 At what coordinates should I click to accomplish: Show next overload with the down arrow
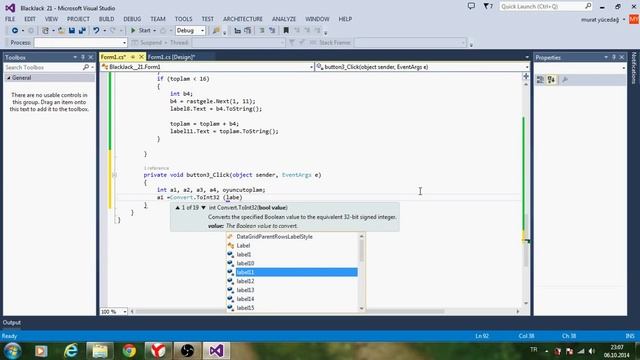click(203, 208)
